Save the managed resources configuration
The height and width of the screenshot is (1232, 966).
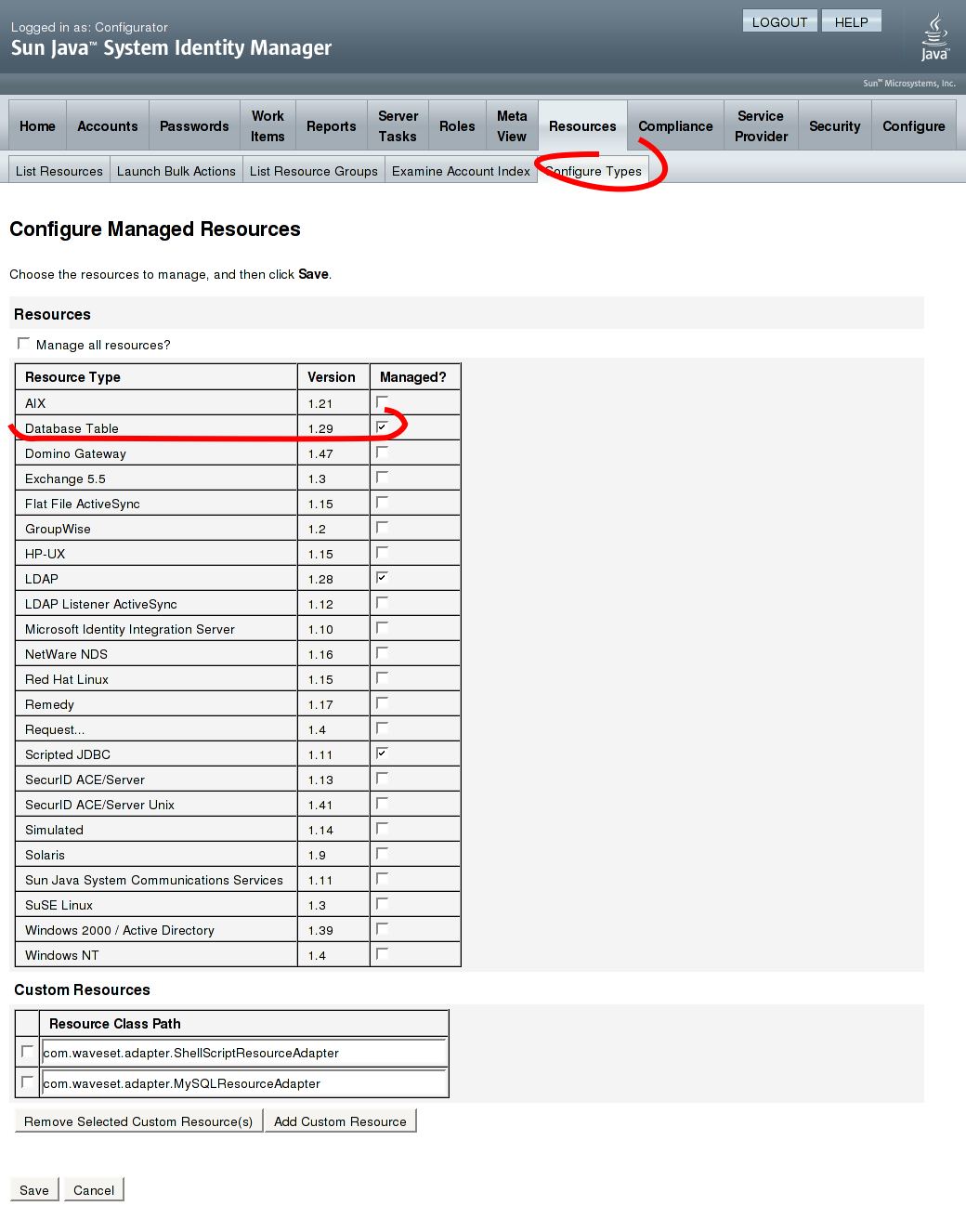click(34, 1190)
